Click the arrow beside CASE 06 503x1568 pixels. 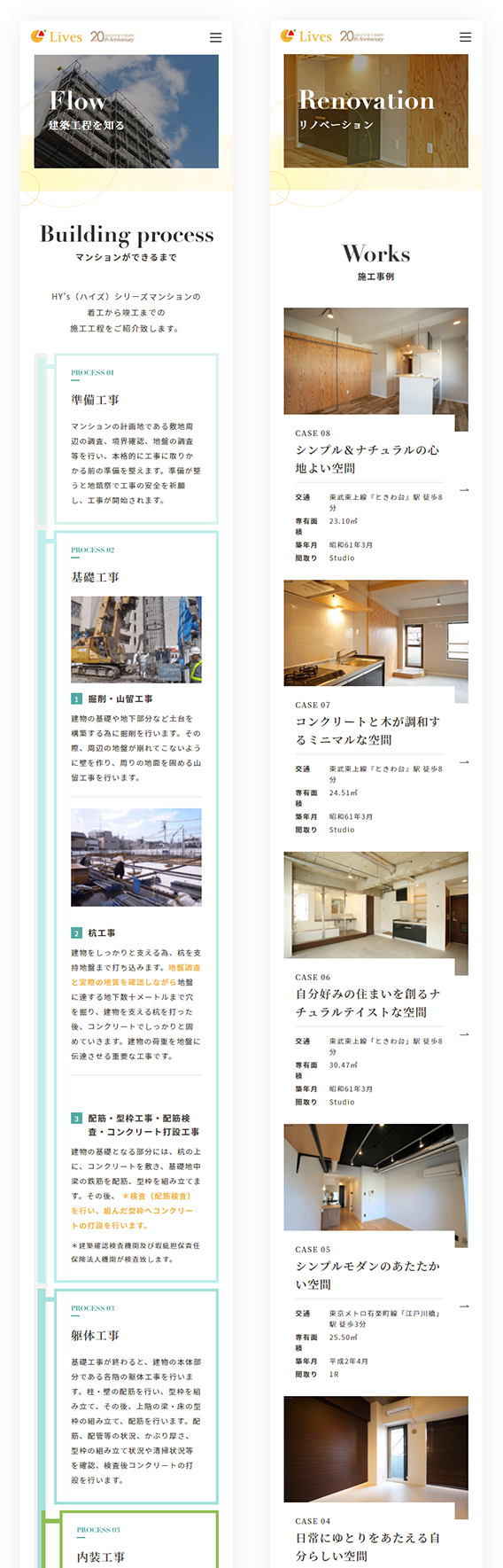pos(464,1034)
